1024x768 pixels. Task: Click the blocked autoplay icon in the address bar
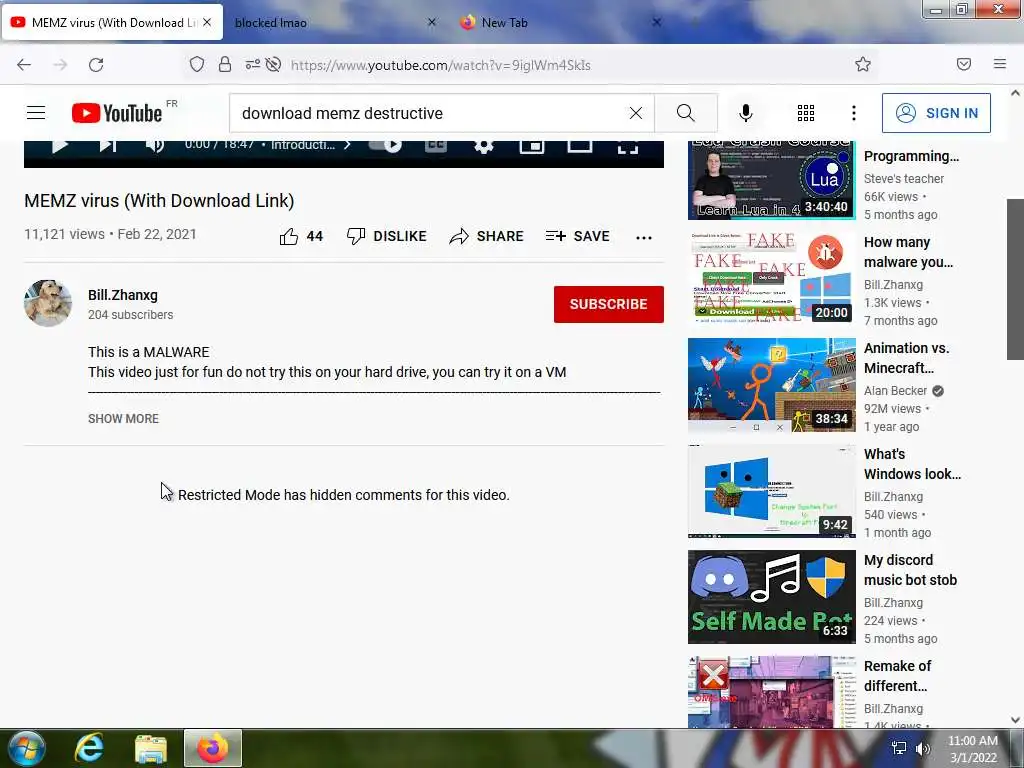274,64
